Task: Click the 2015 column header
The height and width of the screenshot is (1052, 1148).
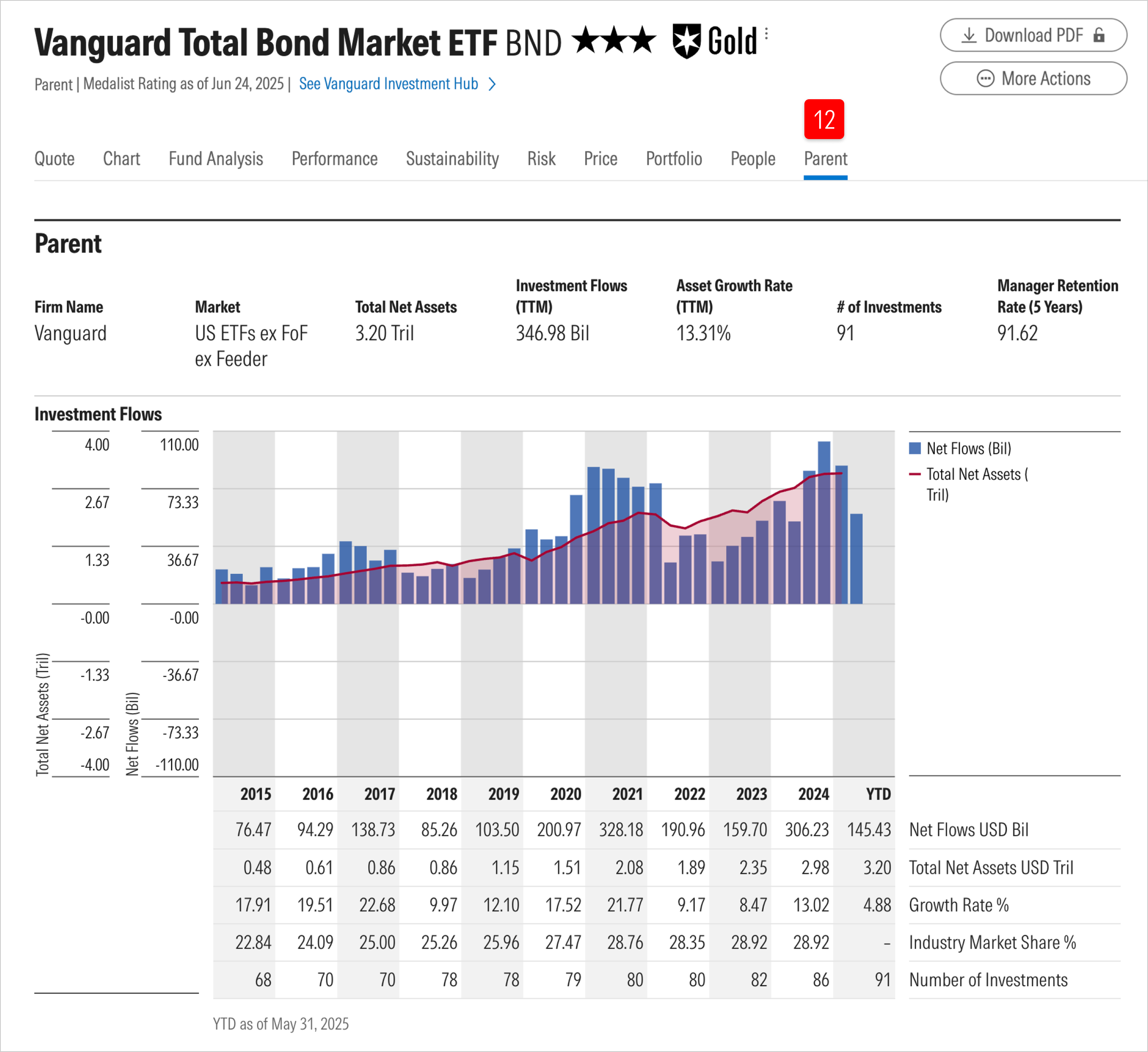Action: point(255,794)
